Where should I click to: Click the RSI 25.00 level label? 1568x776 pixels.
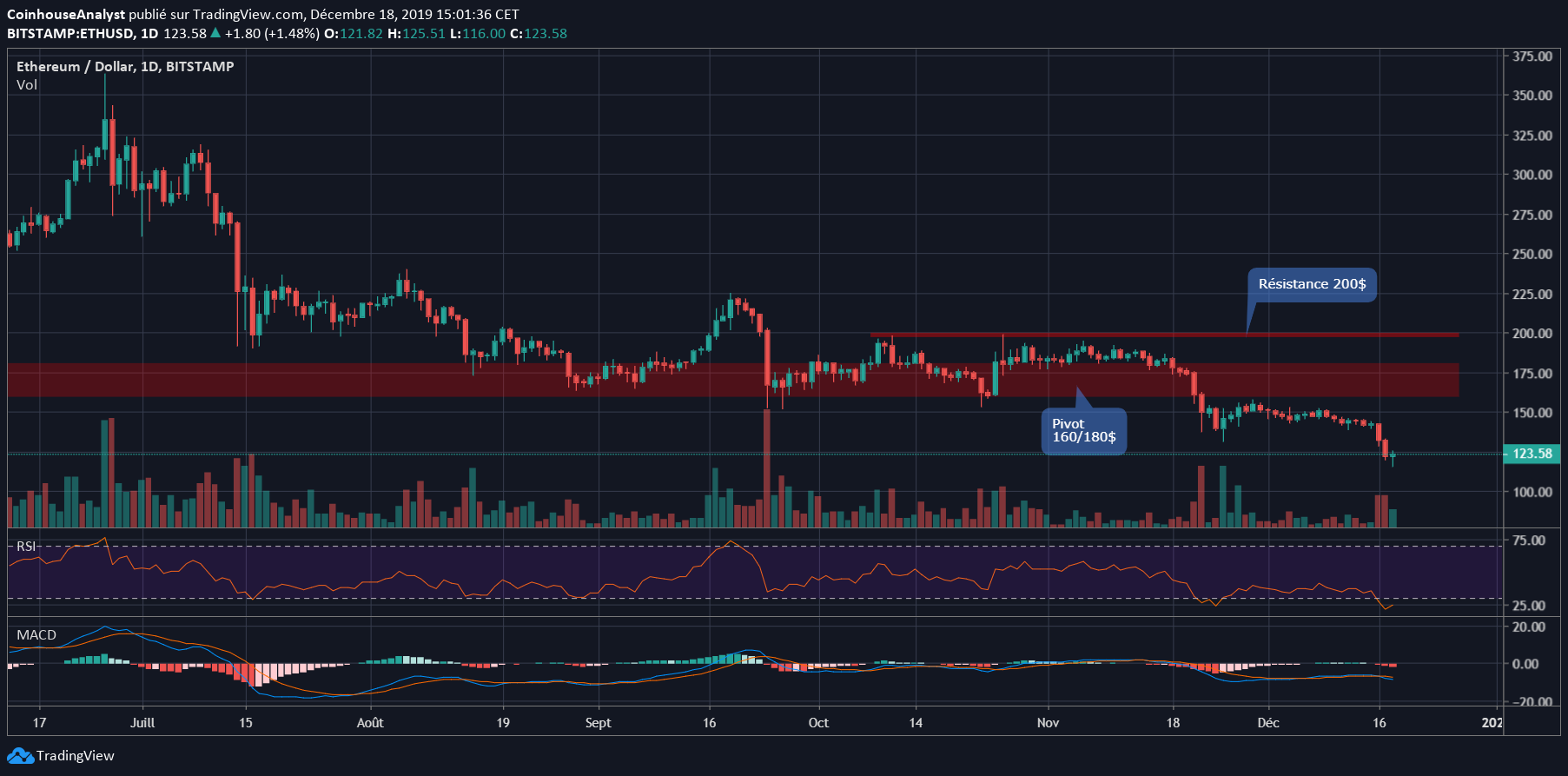(x=1529, y=606)
